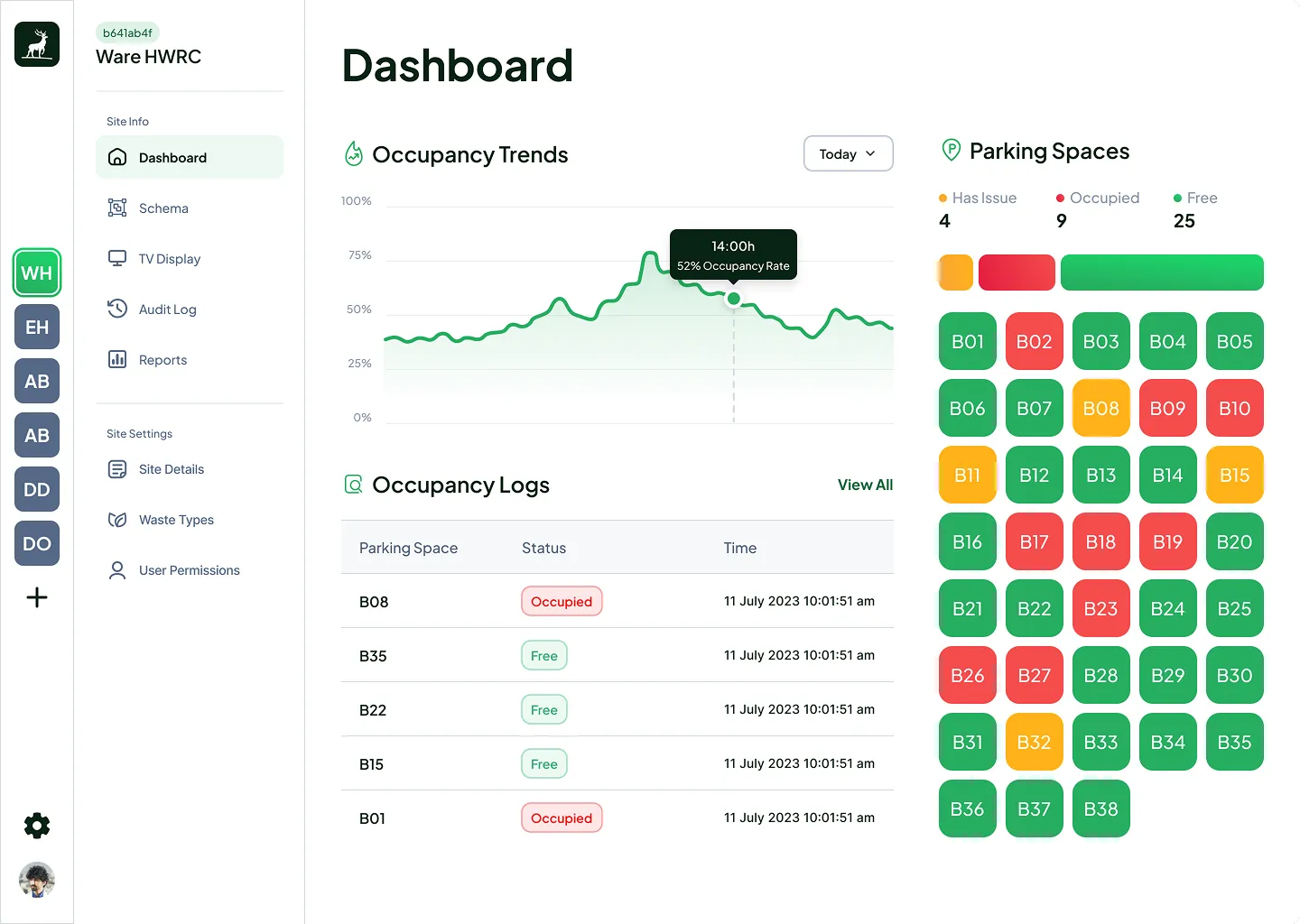Click the Schema icon in sidebar
1300x924 pixels.
(x=117, y=208)
